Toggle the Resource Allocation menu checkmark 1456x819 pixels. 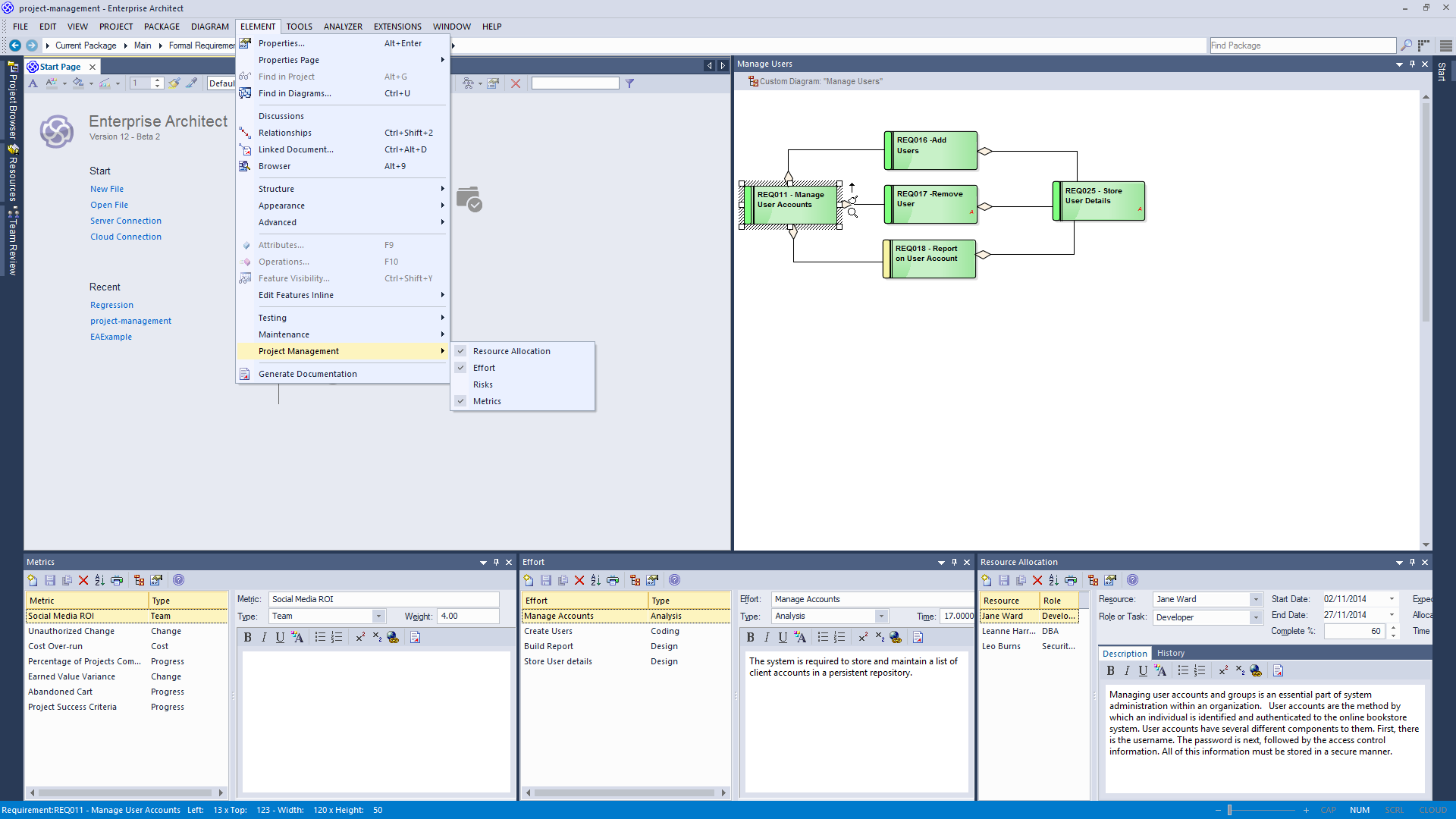(x=511, y=351)
